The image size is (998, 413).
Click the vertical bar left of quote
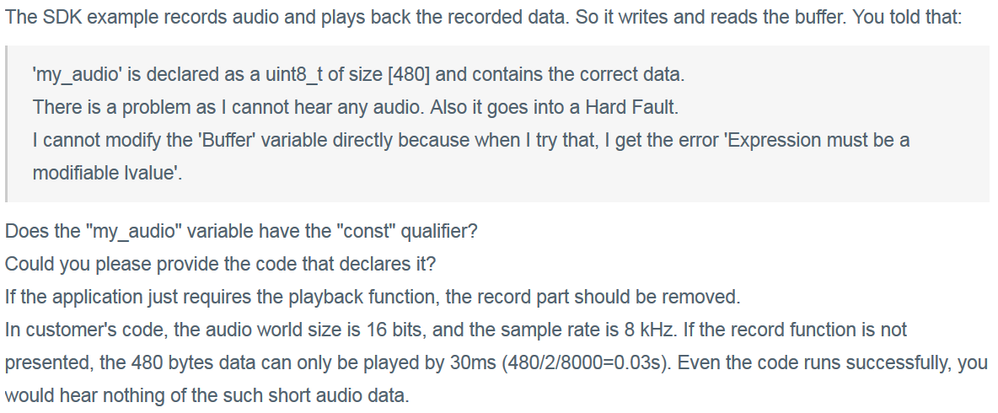[6, 123]
